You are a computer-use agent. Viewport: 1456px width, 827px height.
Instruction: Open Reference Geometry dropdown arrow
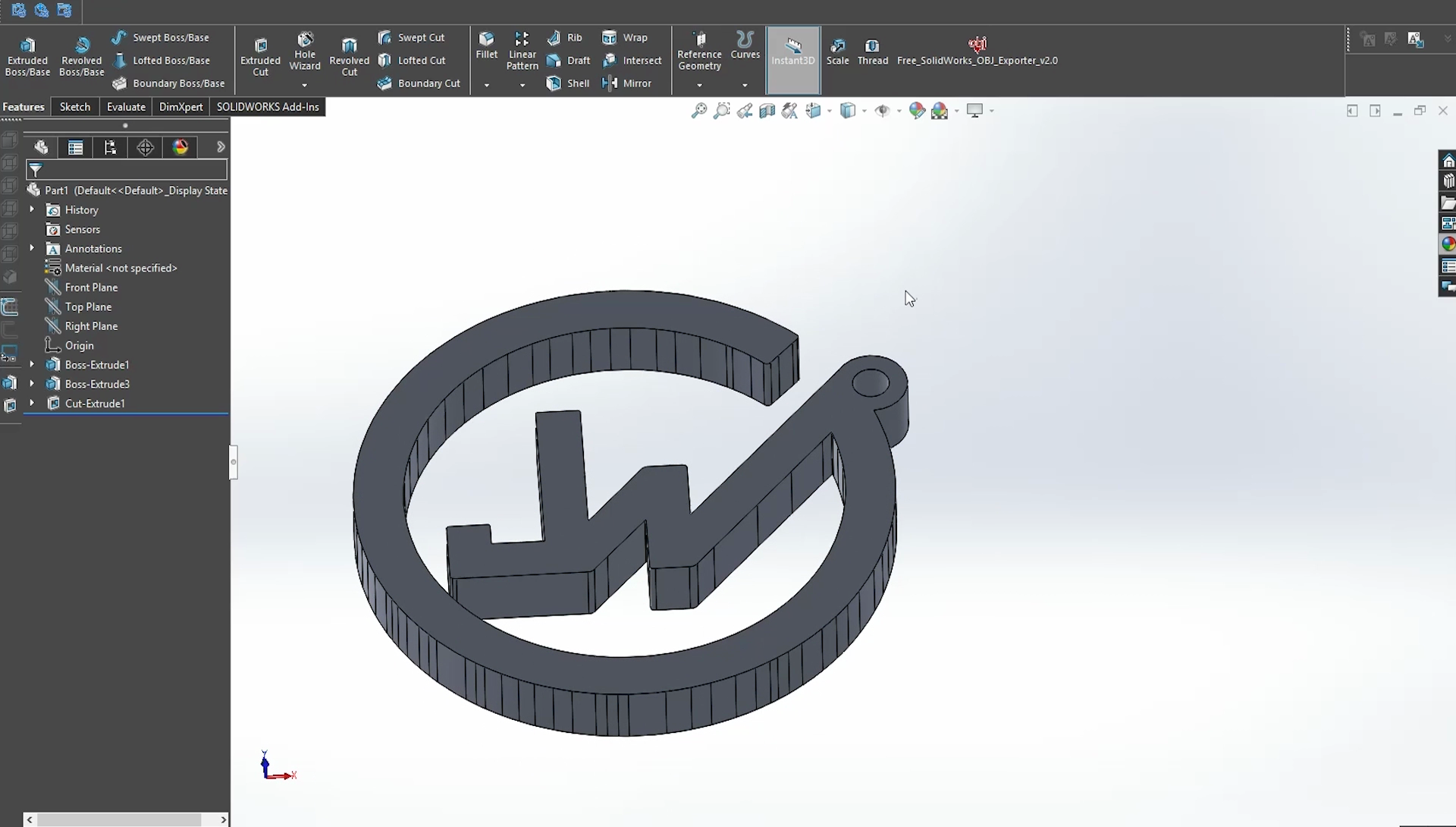[x=699, y=85]
